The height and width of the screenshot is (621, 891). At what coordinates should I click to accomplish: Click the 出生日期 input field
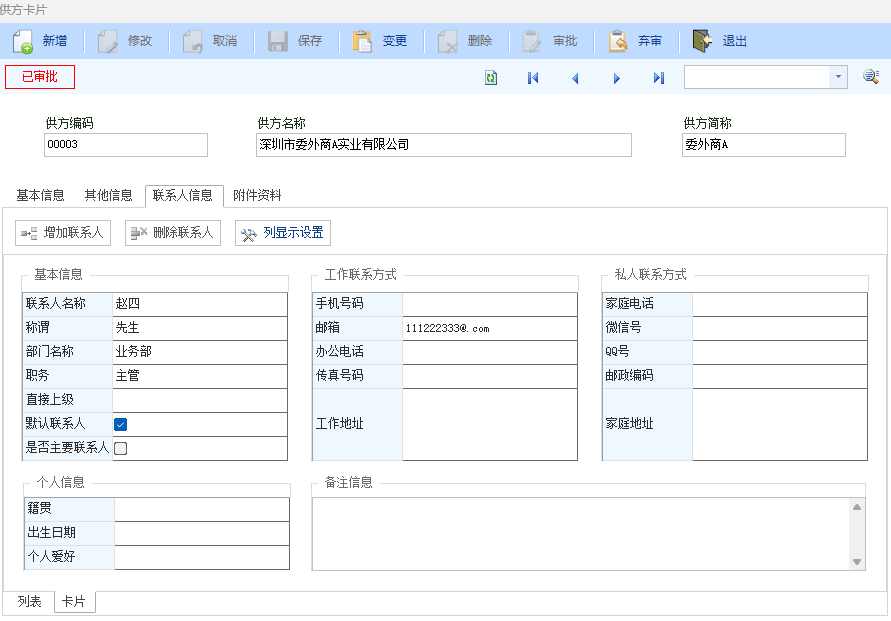[201, 533]
